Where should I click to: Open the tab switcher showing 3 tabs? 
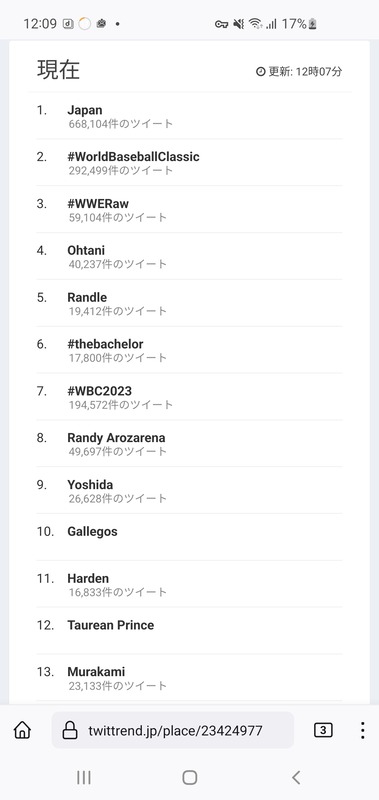(x=323, y=730)
